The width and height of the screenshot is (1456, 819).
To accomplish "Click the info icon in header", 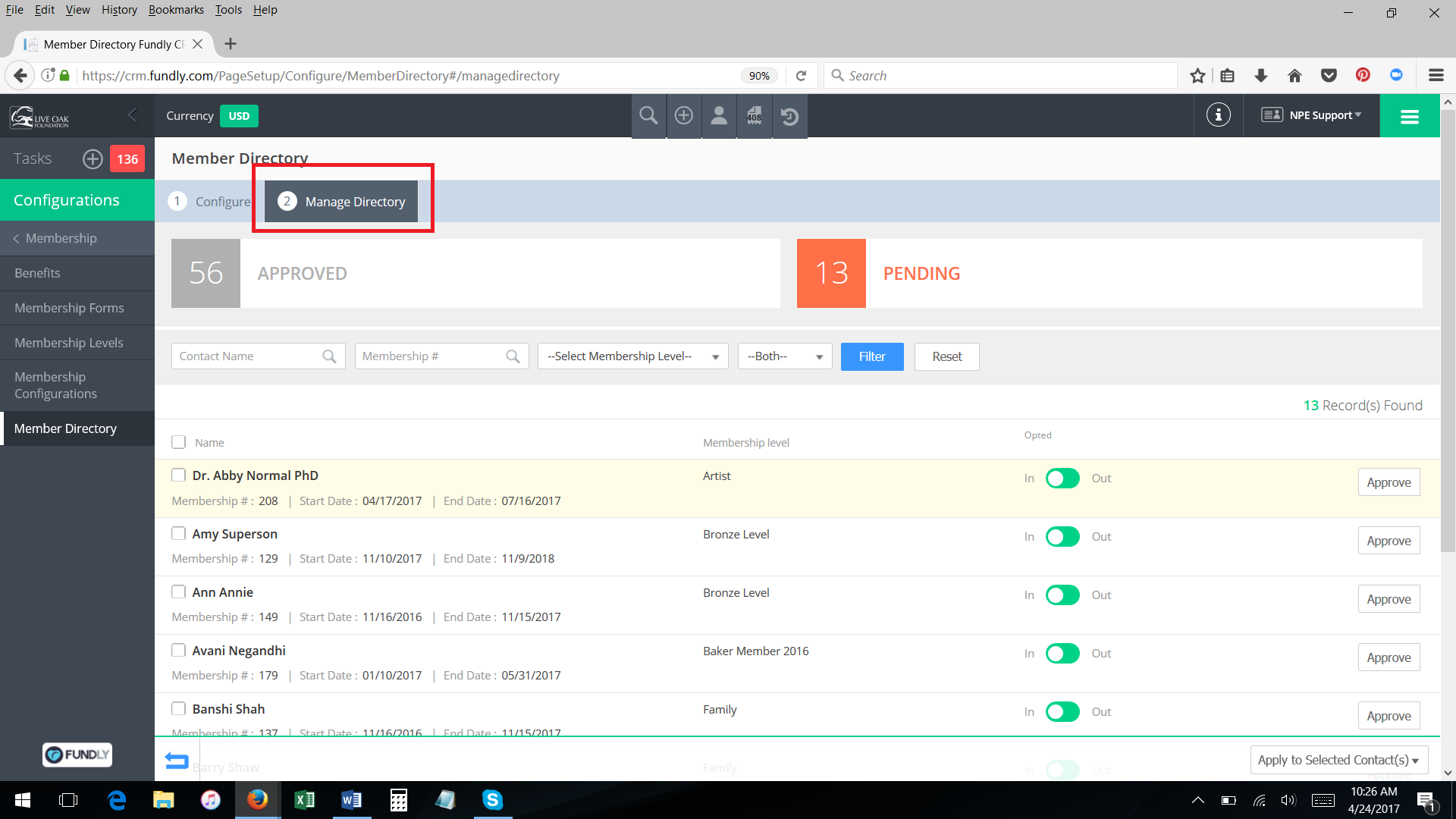I will 1218,115.
